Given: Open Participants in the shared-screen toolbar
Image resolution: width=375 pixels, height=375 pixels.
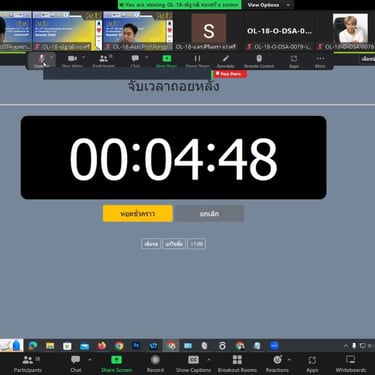Looking at the screenshot, I should 104,61.
